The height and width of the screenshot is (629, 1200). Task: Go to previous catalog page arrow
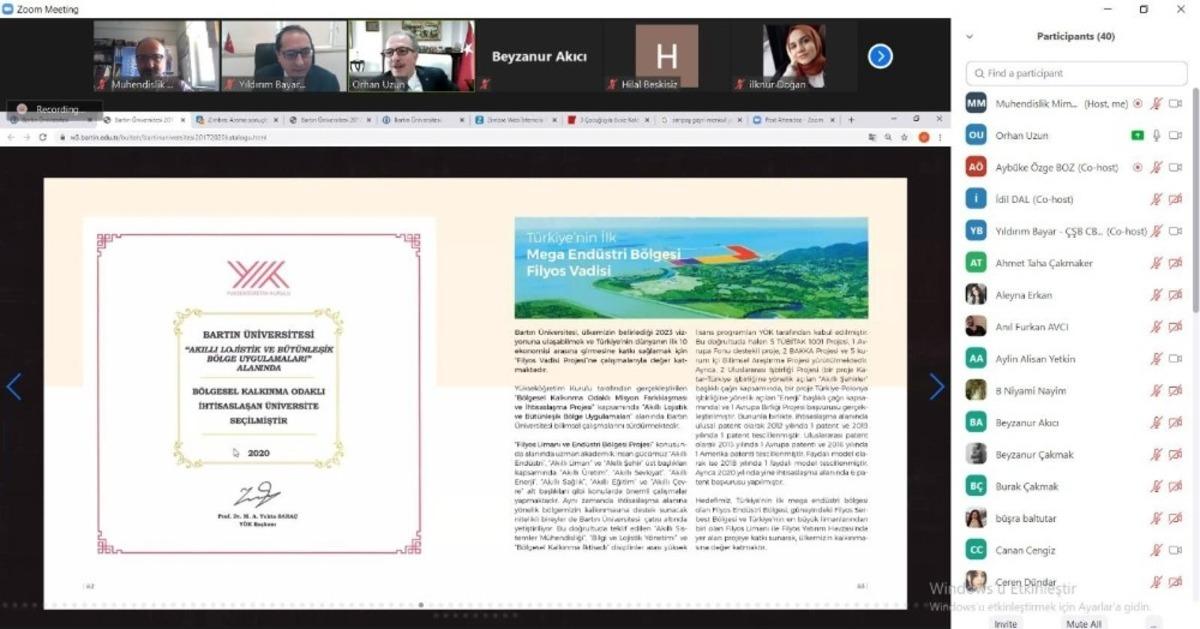[14, 387]
